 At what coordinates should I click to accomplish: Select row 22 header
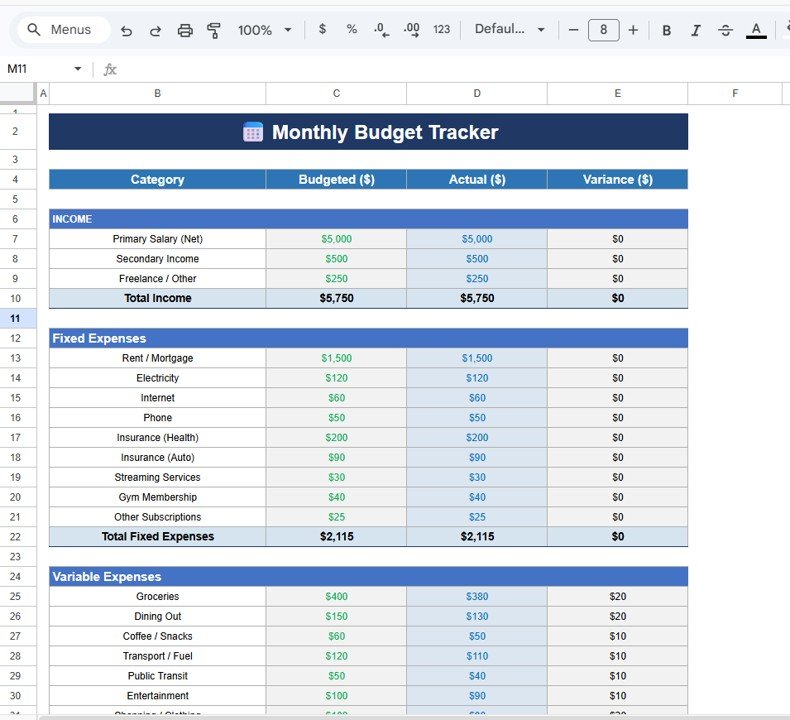pos(15,537)
